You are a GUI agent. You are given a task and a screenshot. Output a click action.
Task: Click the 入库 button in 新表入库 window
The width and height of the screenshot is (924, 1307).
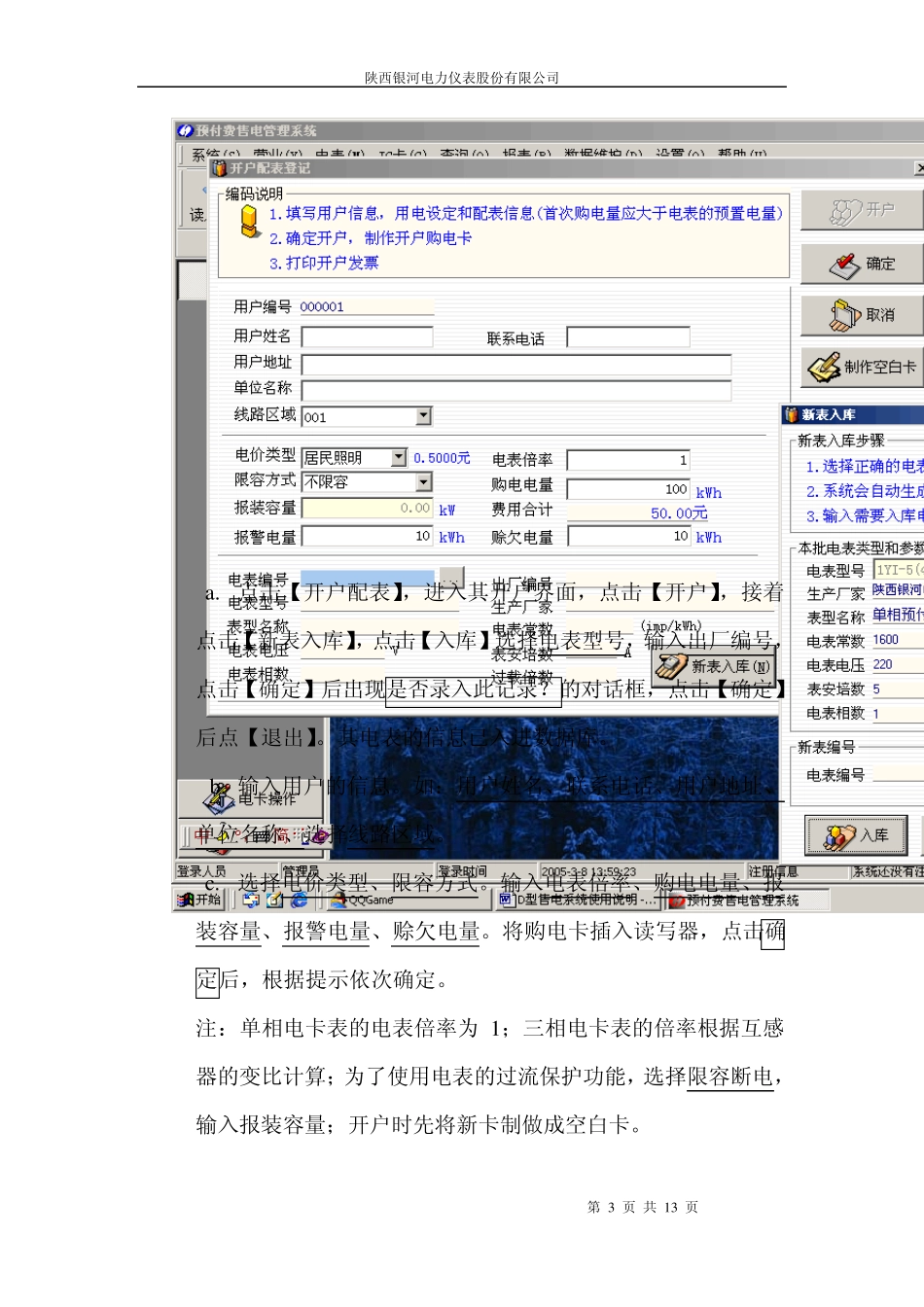[x=856, y=835]
